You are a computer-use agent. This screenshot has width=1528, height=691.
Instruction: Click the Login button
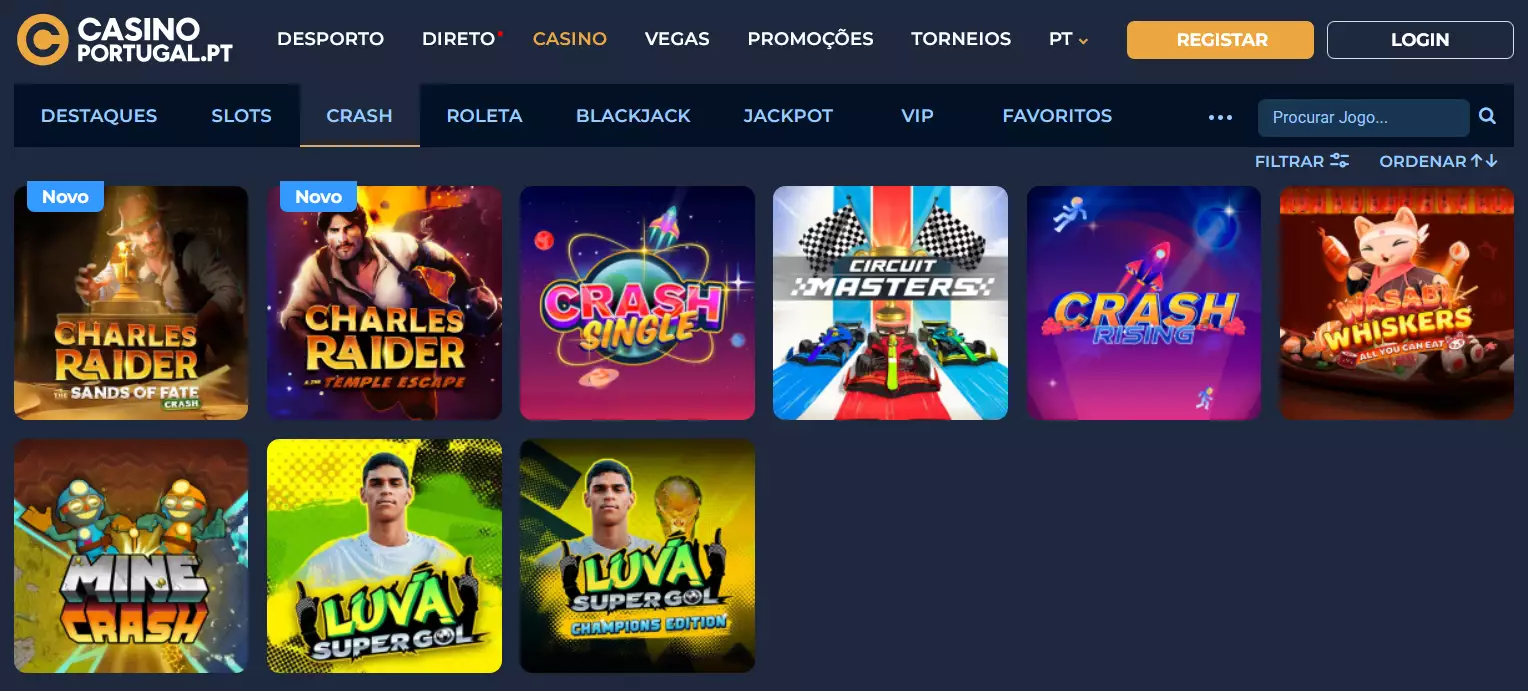1420,40
